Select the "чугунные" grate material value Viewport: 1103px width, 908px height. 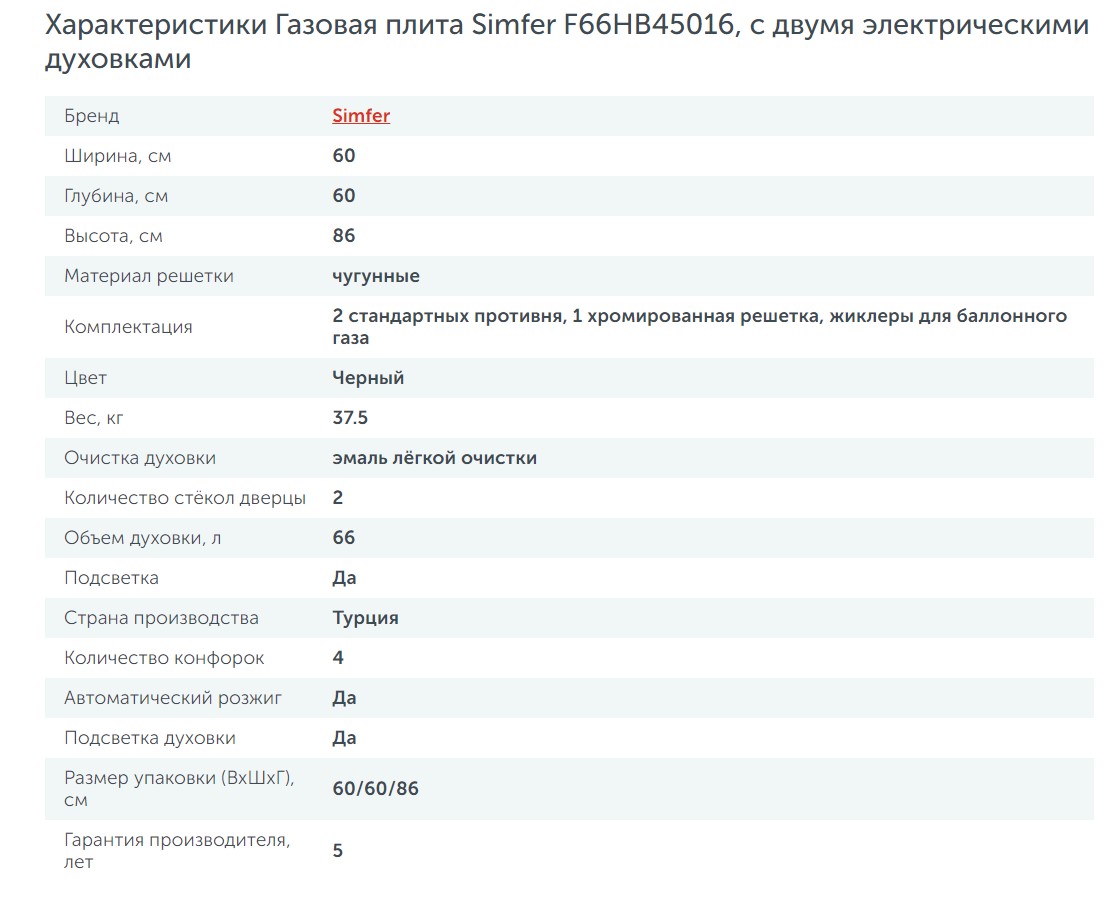(376, 276)
